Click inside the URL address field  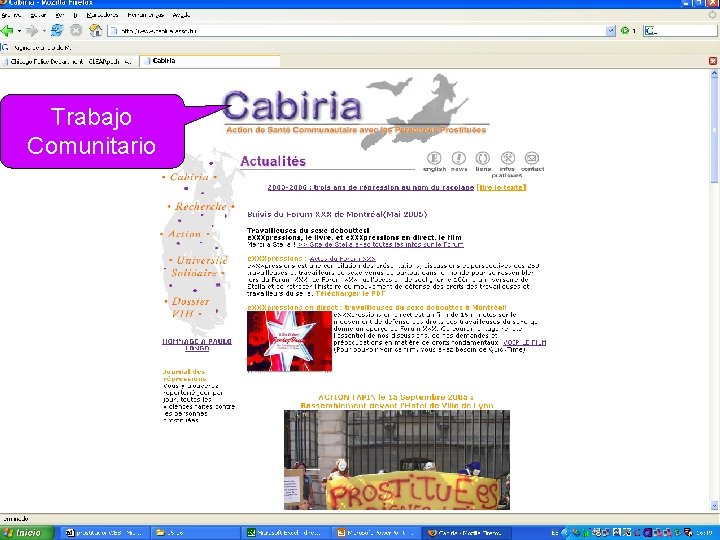pos(362,31)
